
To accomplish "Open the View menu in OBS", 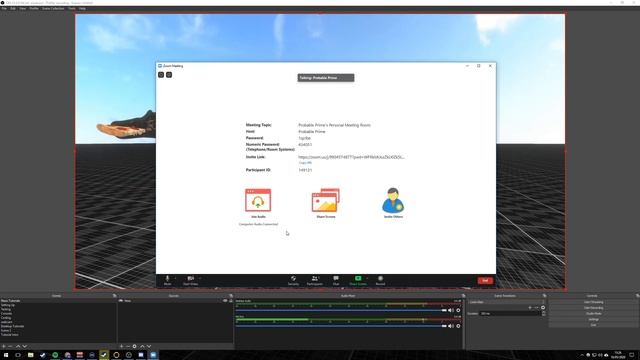I will 22,8.
